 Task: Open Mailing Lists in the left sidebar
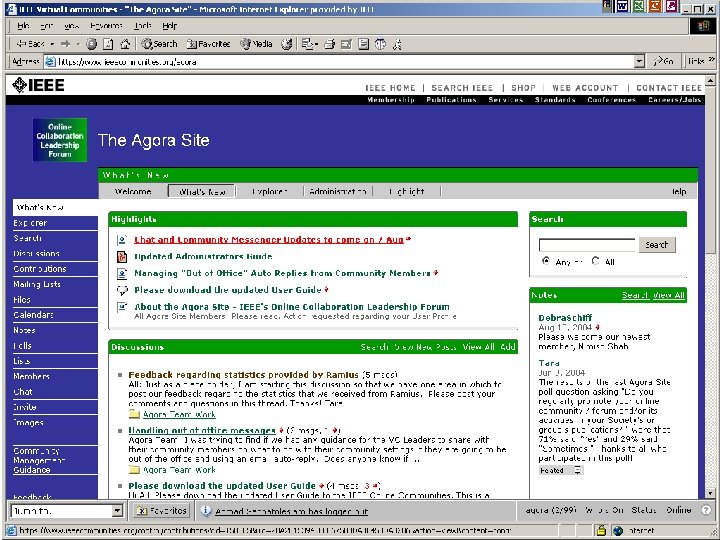click(37, 284)
